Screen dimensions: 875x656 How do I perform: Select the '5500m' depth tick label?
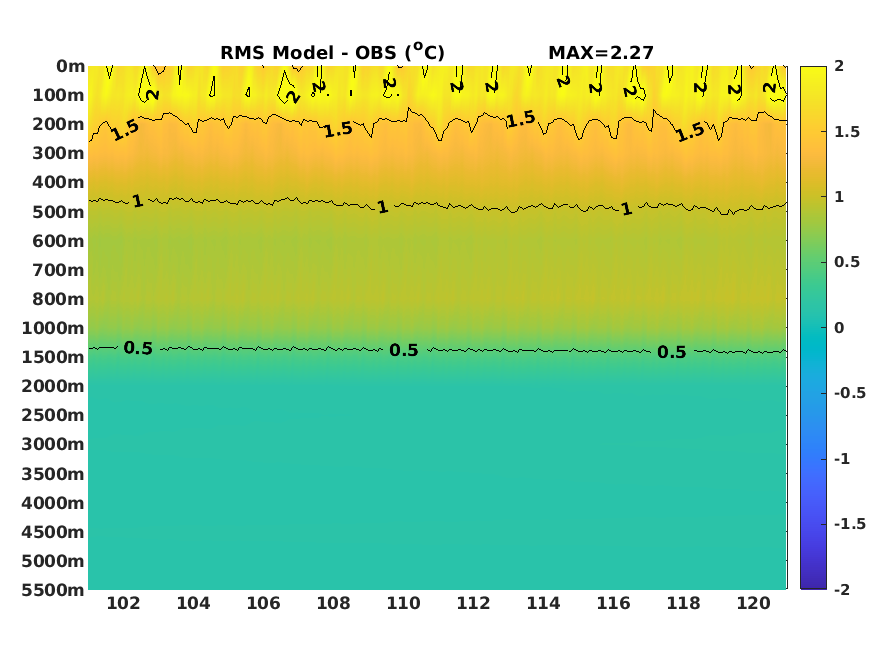[53, 591]
